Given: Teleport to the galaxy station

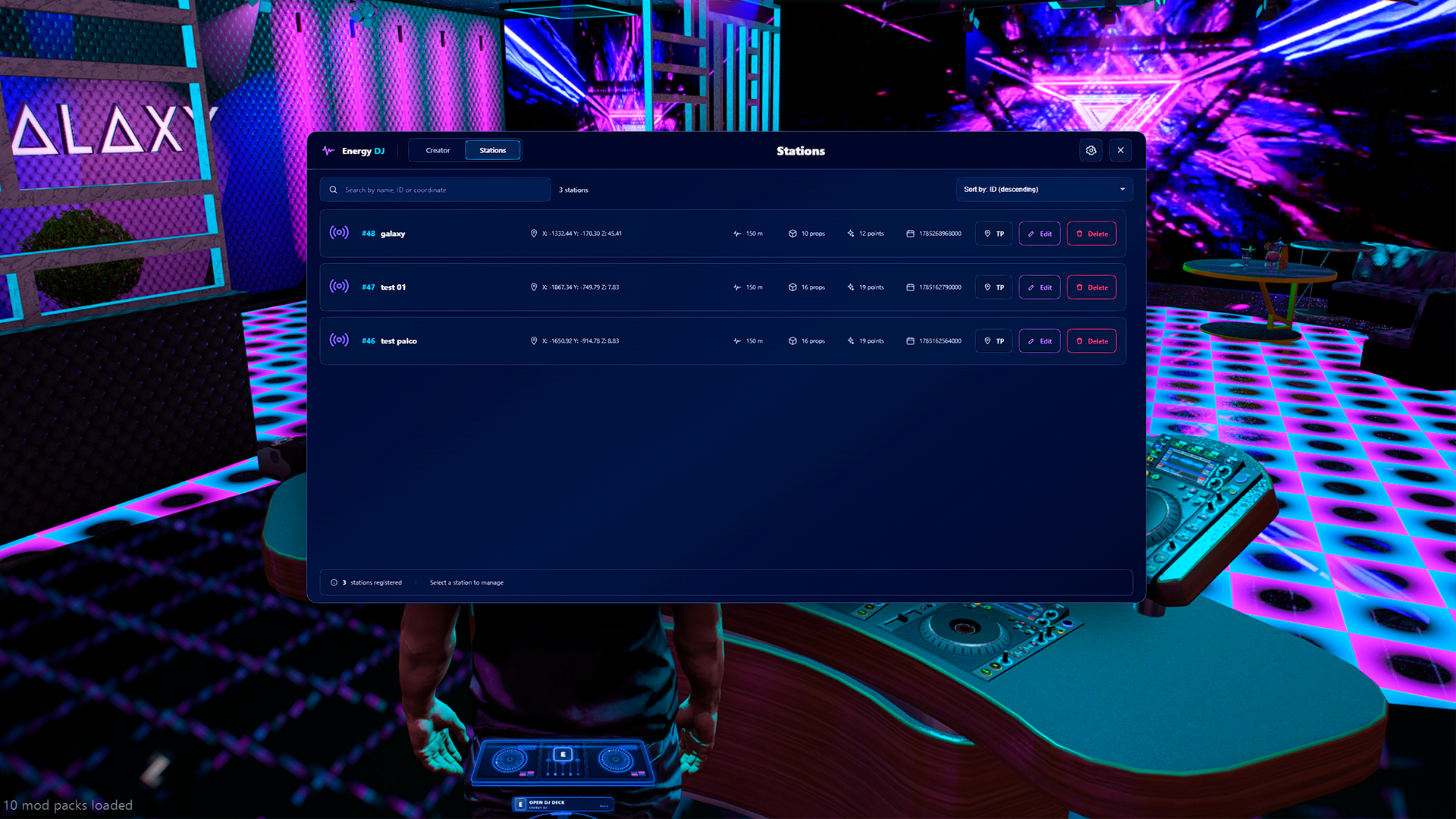Looking at the screenshot, I should 993,234.
